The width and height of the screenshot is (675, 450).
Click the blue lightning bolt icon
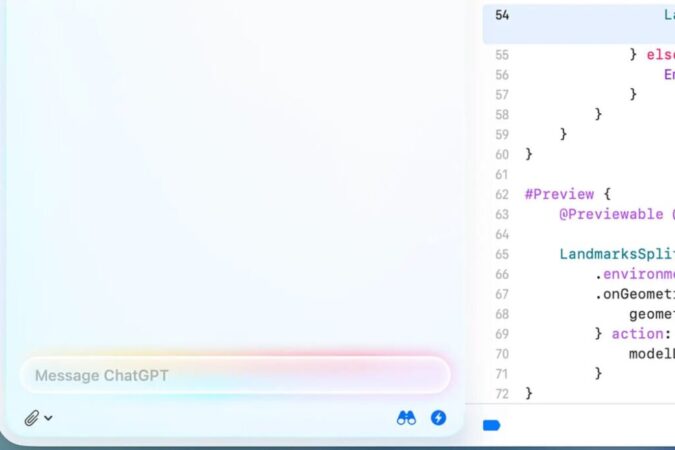[x=438, y=418]
